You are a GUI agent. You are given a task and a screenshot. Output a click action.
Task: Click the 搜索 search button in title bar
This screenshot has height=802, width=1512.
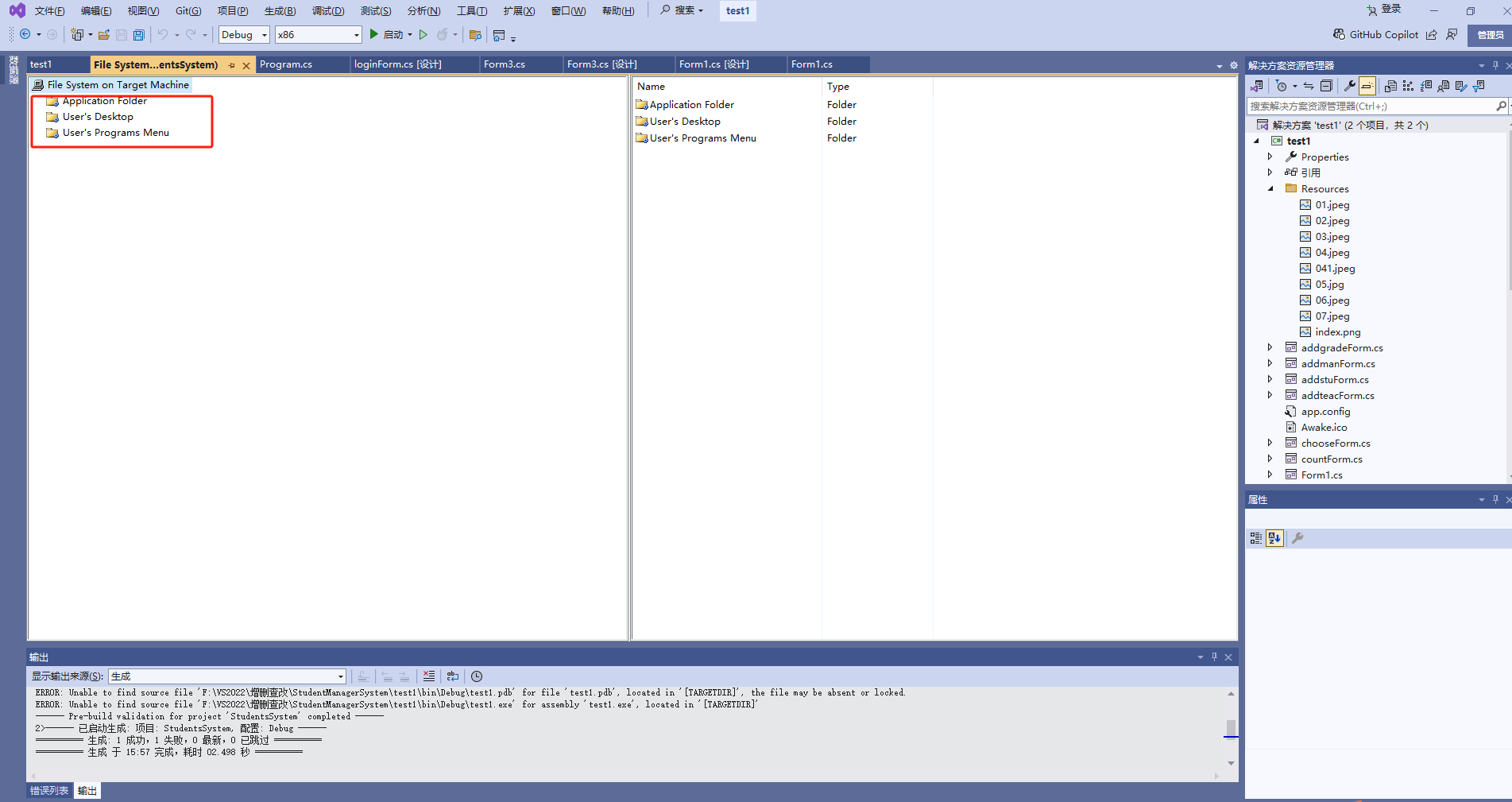click(682, 10)
